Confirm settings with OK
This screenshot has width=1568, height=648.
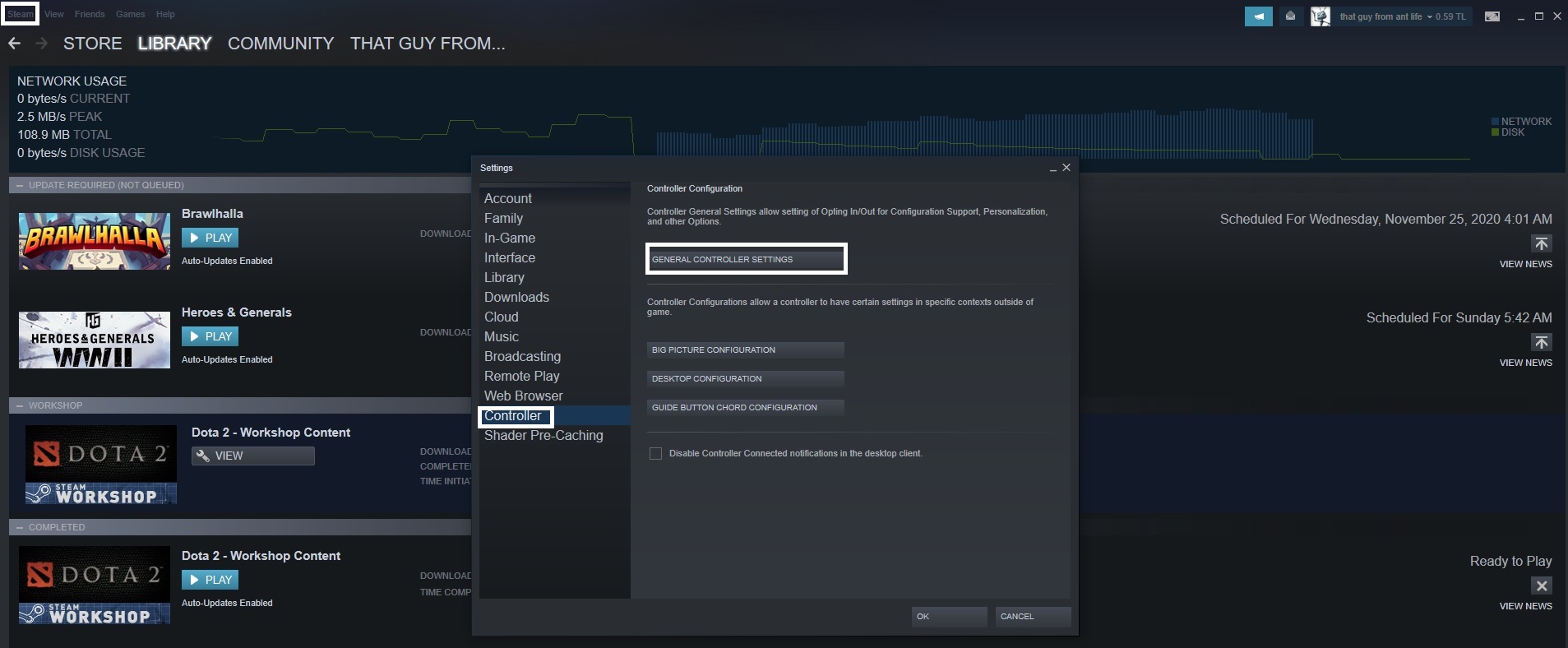pos(949,616)
